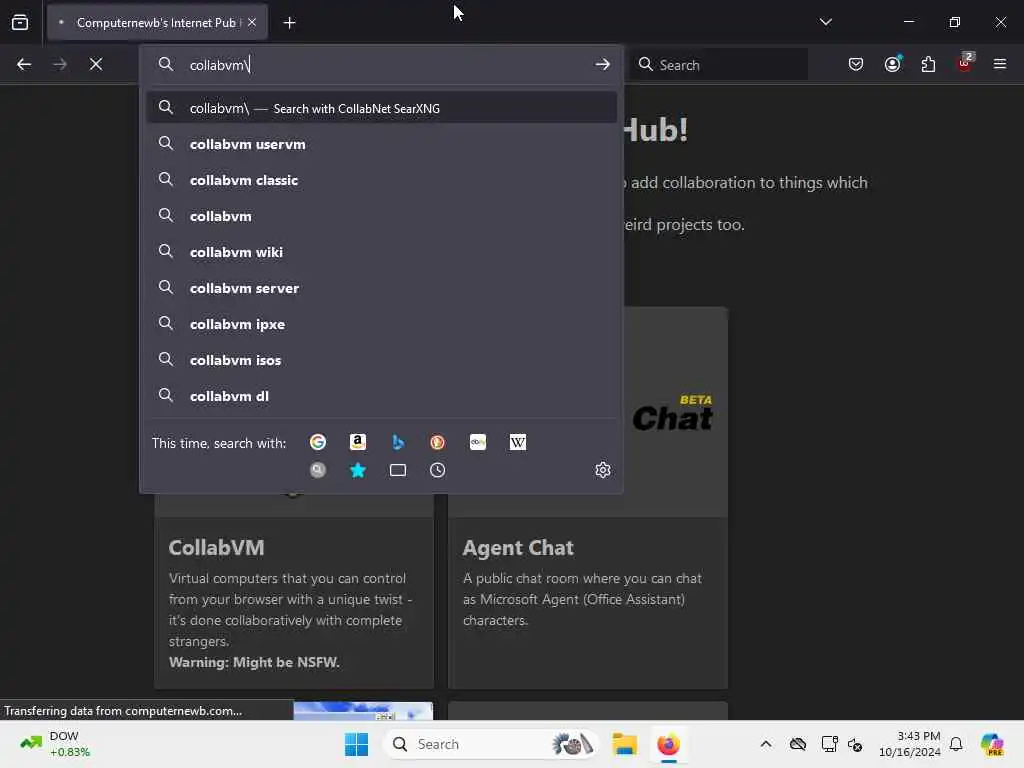Choose the 'collabvm classic' suggestion

click(x=382, y=180)
